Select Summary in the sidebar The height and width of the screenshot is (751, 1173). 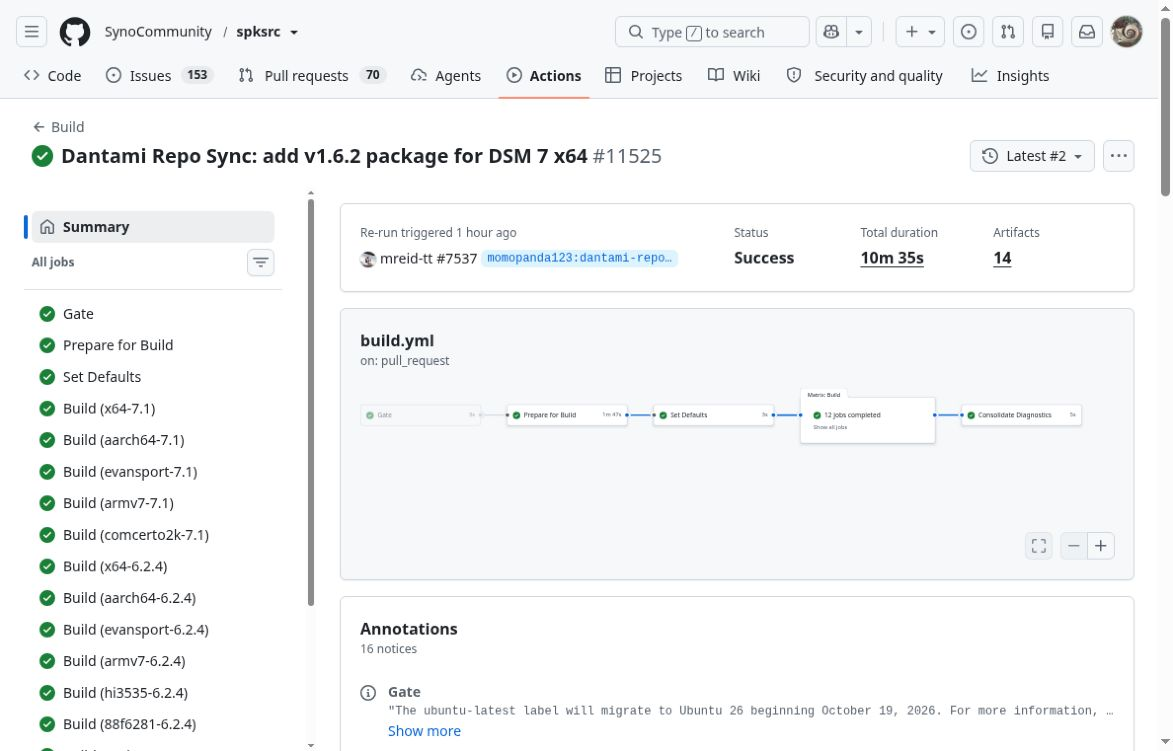click(x=153, y=227)
